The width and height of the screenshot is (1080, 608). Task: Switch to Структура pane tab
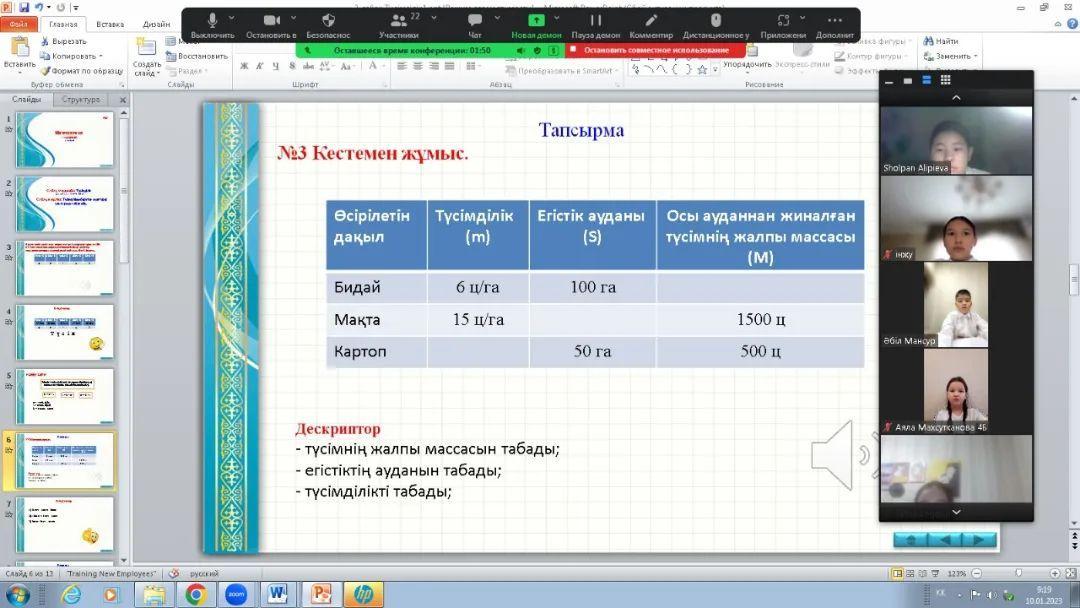81,100
